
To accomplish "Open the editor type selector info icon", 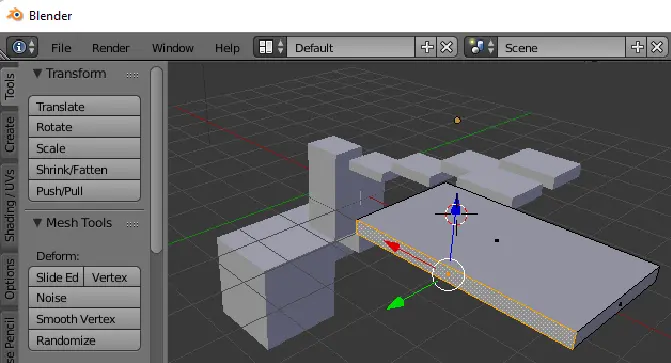I will (22, 47).
